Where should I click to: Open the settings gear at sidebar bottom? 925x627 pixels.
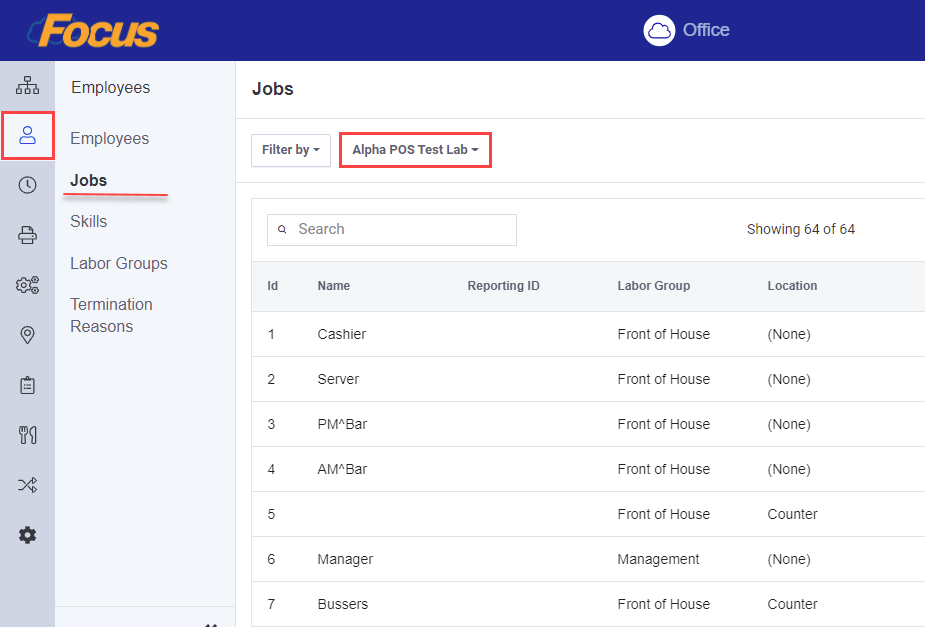point(27,535)
